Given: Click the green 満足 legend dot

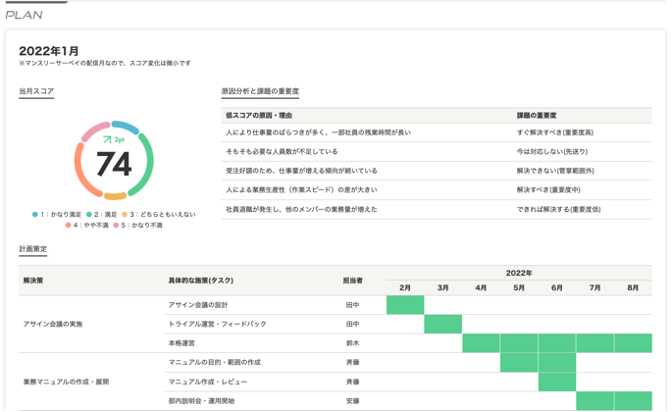Looking at the screenshot, I should click(88, 215).
